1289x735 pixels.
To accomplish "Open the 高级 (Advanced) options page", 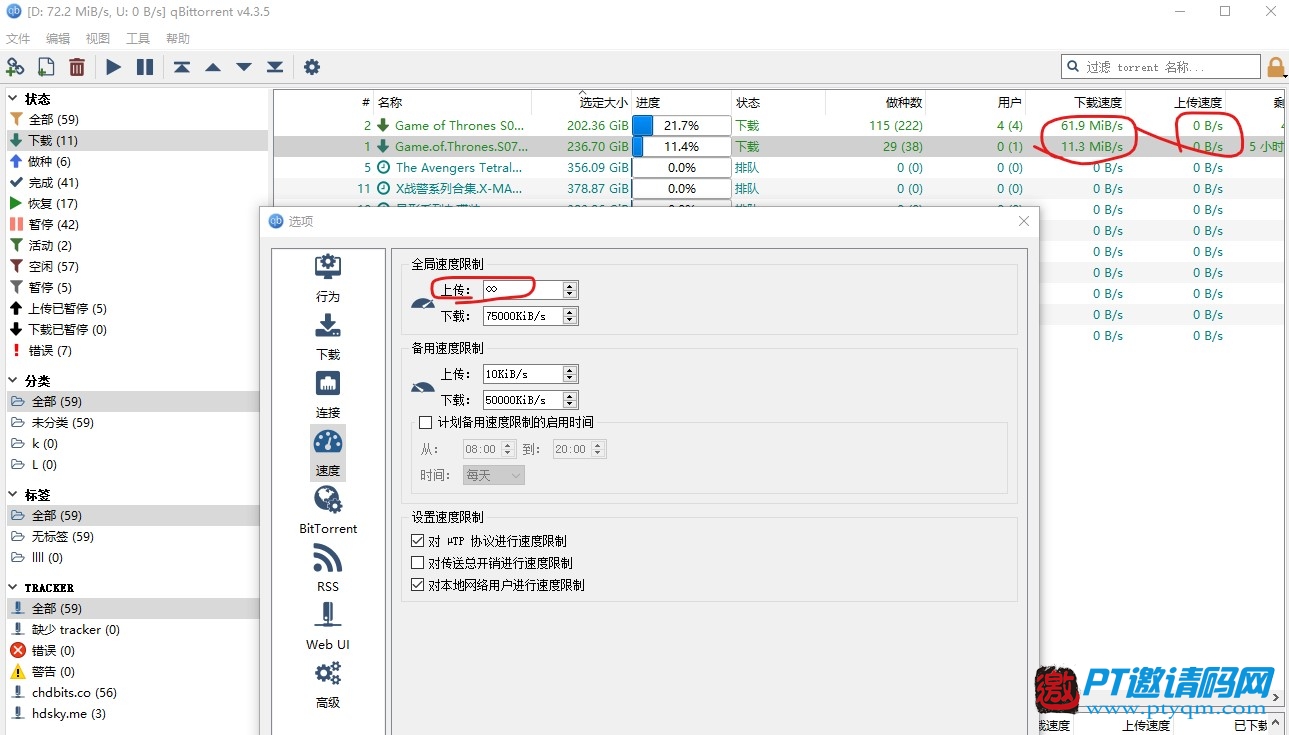I will pos(328,684).
